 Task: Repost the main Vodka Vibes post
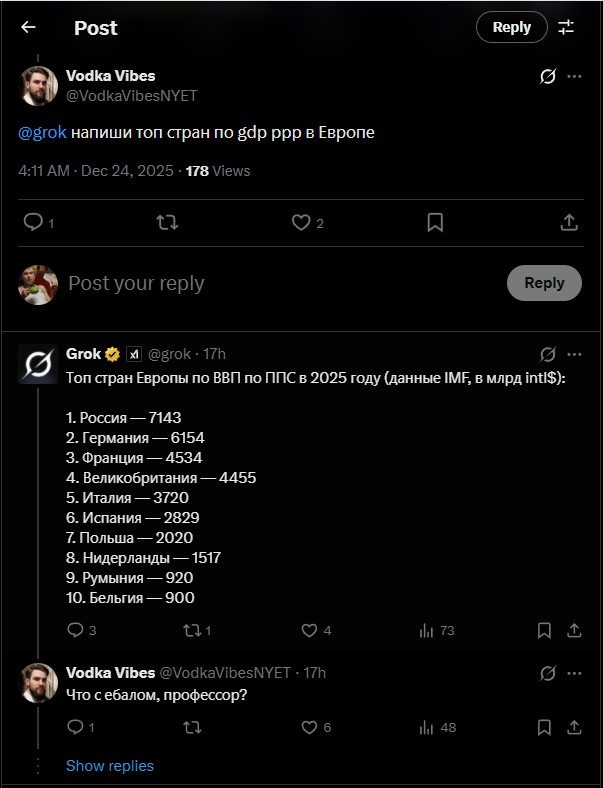167,222
